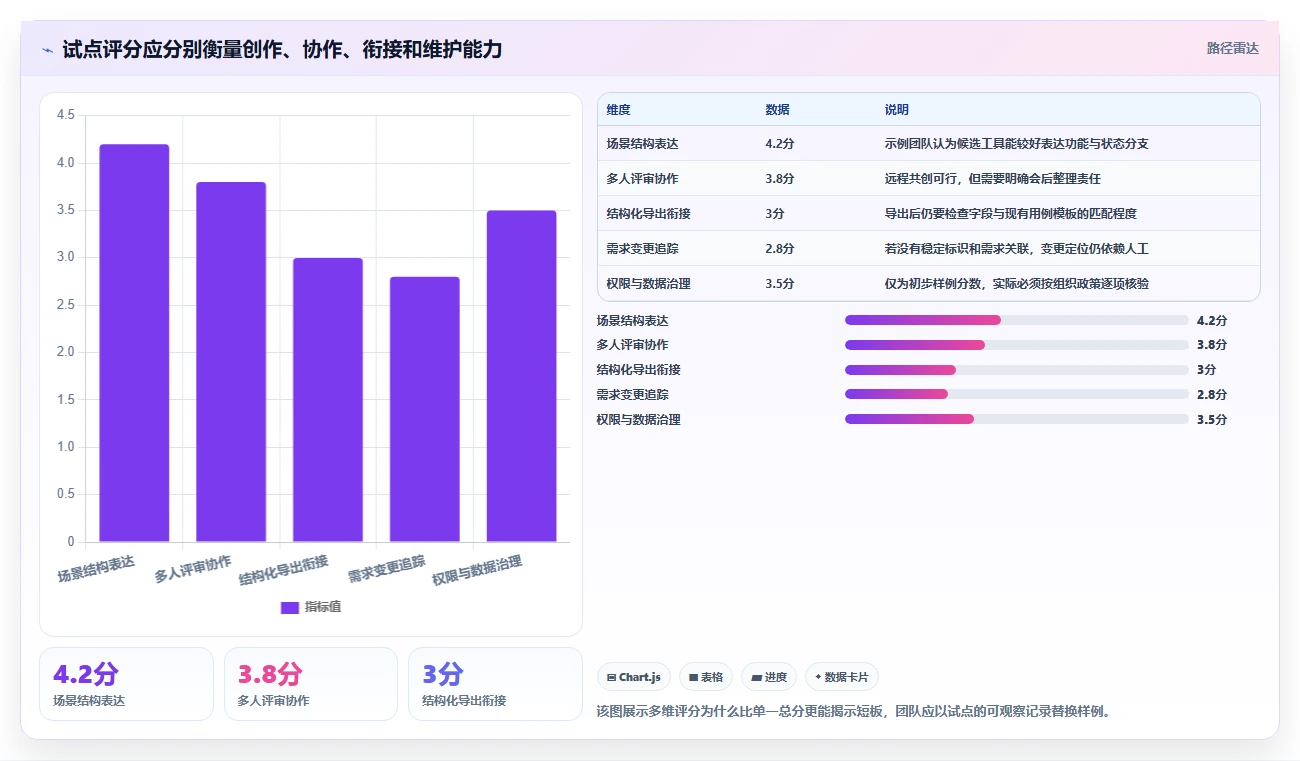Click the 需求变更追踪 bar in chart
Screen dimensions: 1300x761
[x=425, y=409]
